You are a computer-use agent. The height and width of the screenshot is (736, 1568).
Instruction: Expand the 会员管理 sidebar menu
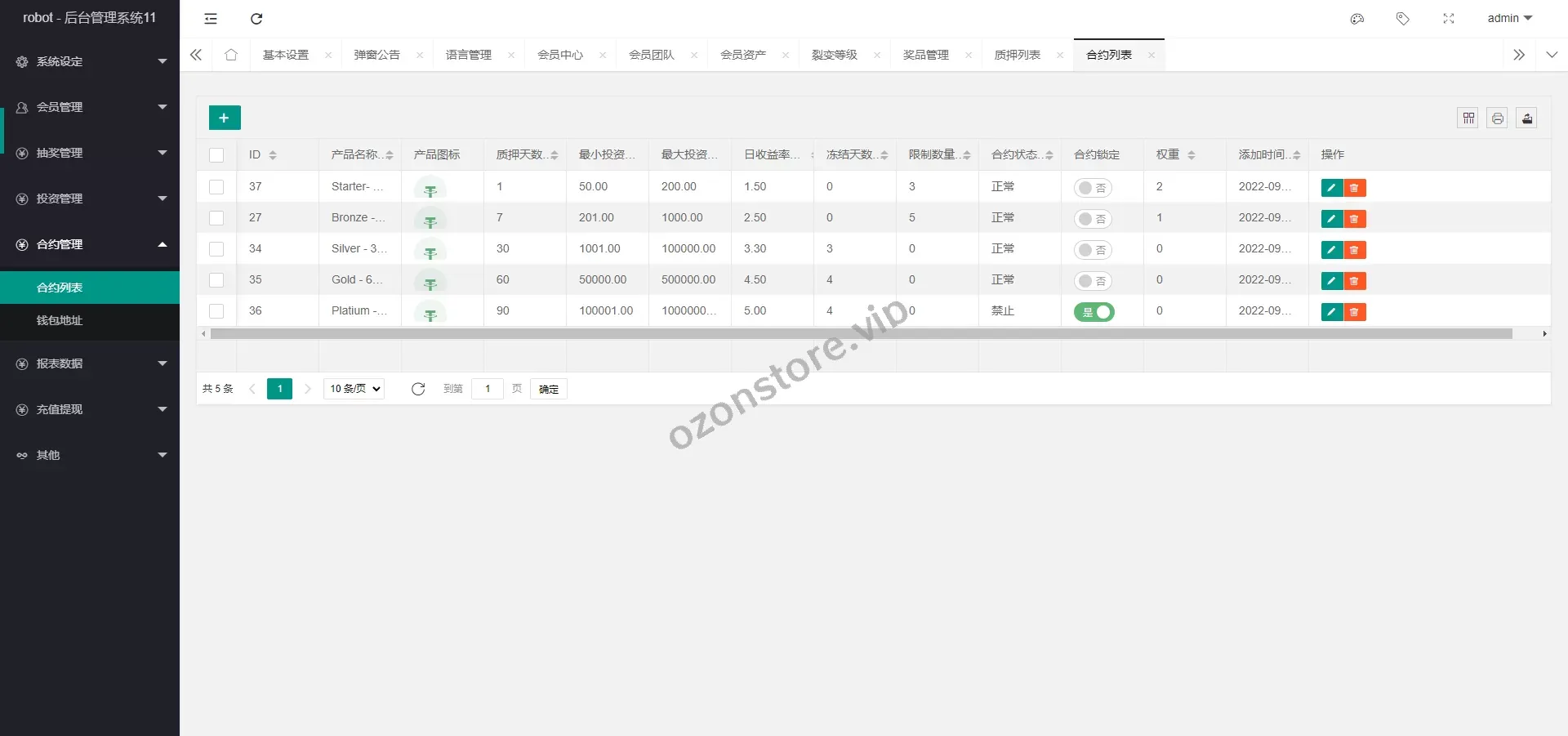(90, 107)
